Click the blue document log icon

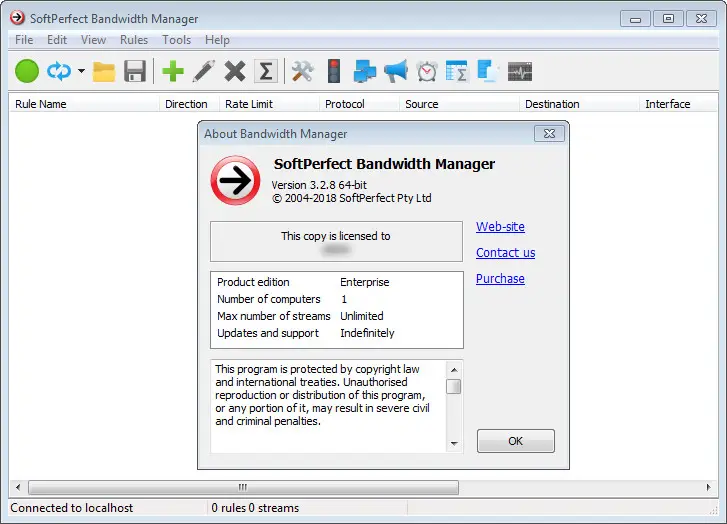tap(488, 71)
